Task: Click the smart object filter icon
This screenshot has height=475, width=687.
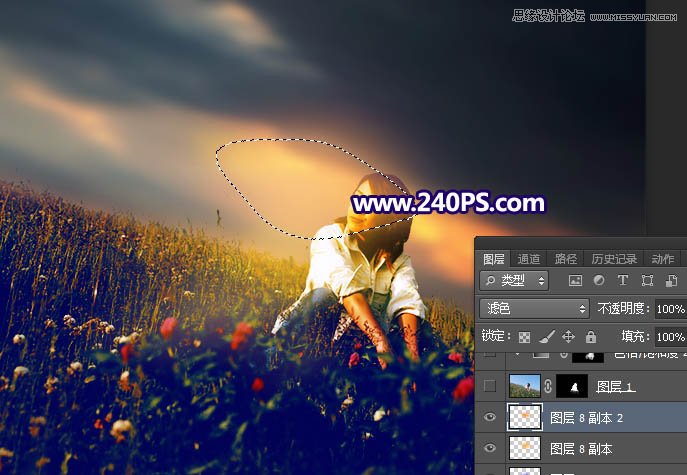Action: pyautogui.click(x=670, y=281)
